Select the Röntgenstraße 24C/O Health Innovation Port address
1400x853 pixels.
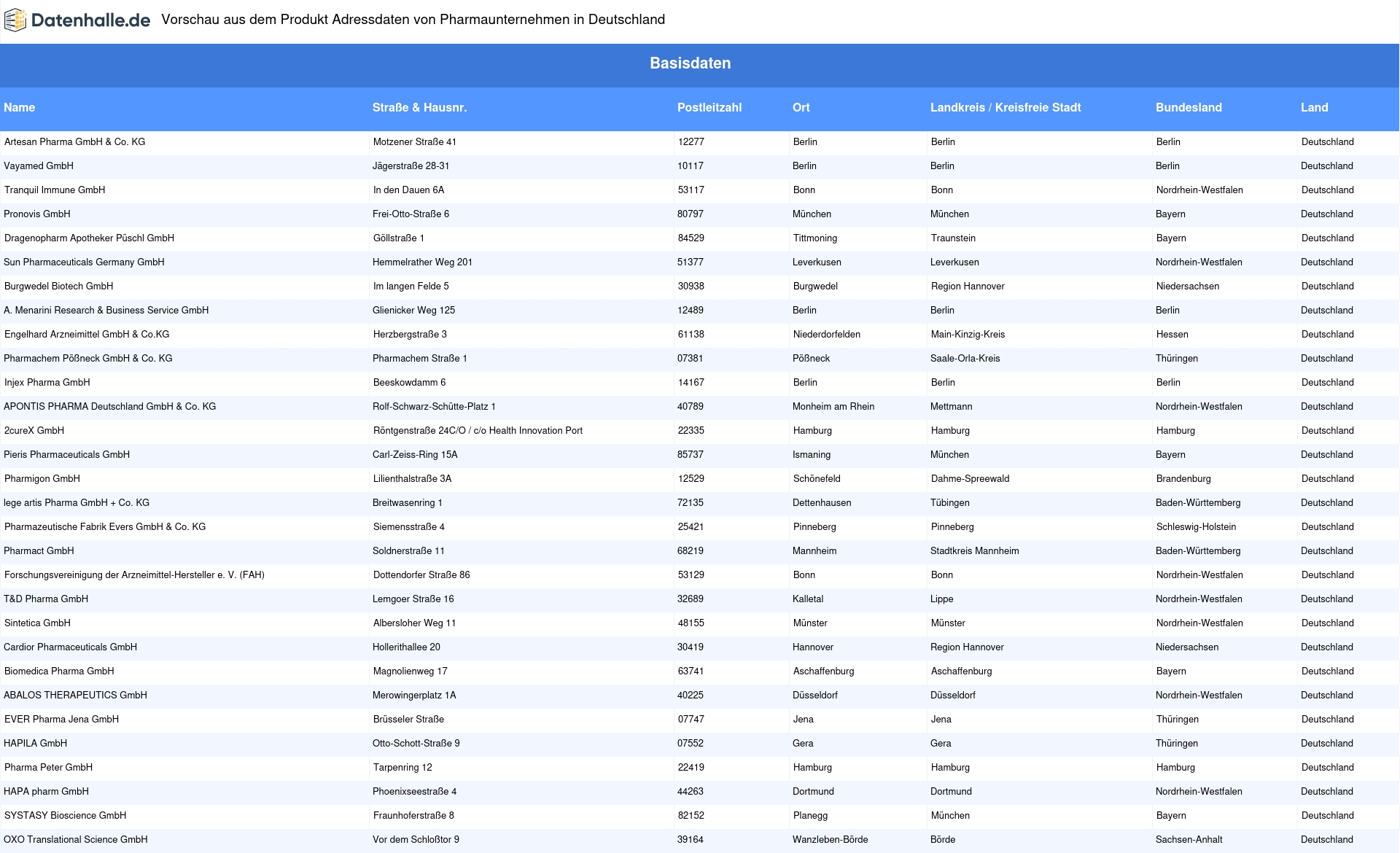click(478, 431)
